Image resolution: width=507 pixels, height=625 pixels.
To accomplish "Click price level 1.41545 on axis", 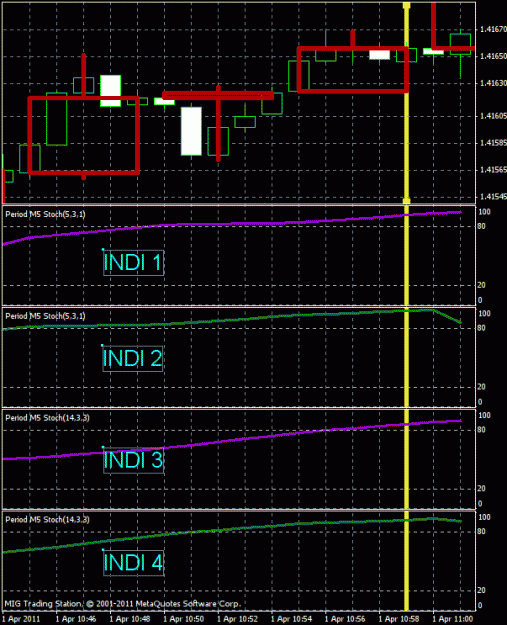I will pyautogui.click(x=493, y=197).
